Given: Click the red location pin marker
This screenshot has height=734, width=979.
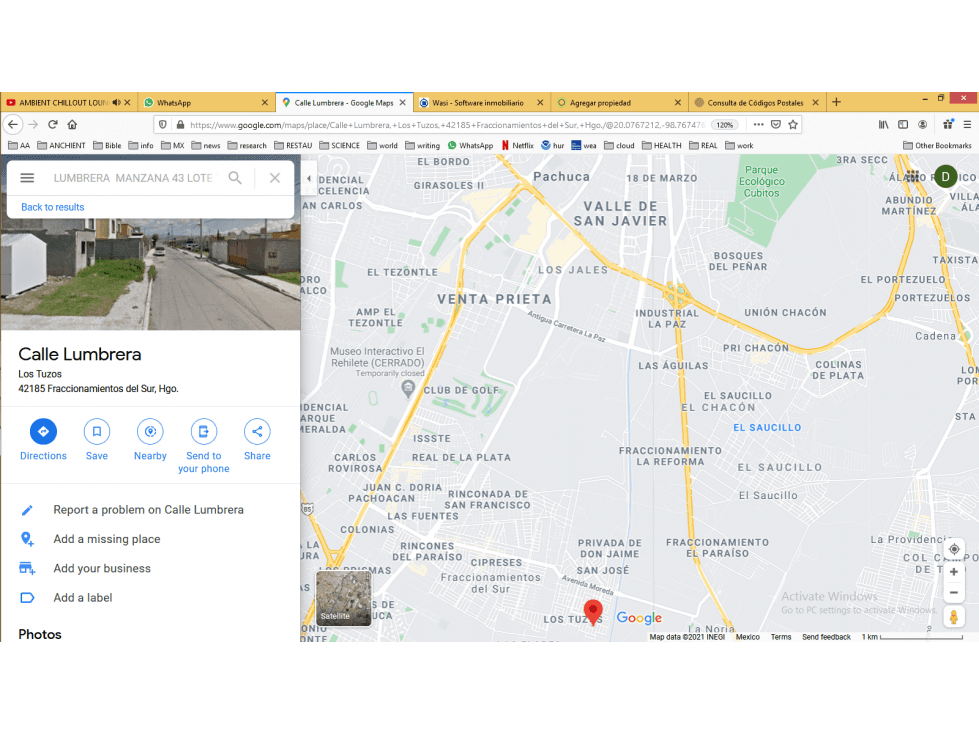Looking at the screenshot, I should pos(593,611).
